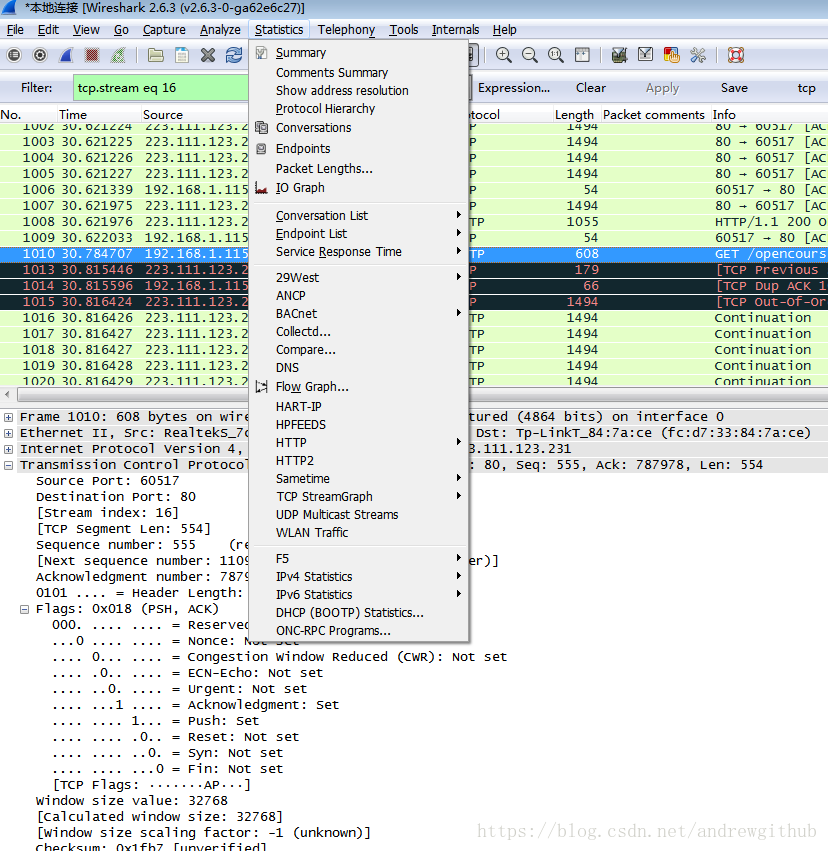
Task: Zoom in on packet text
Action: (504, 55)
